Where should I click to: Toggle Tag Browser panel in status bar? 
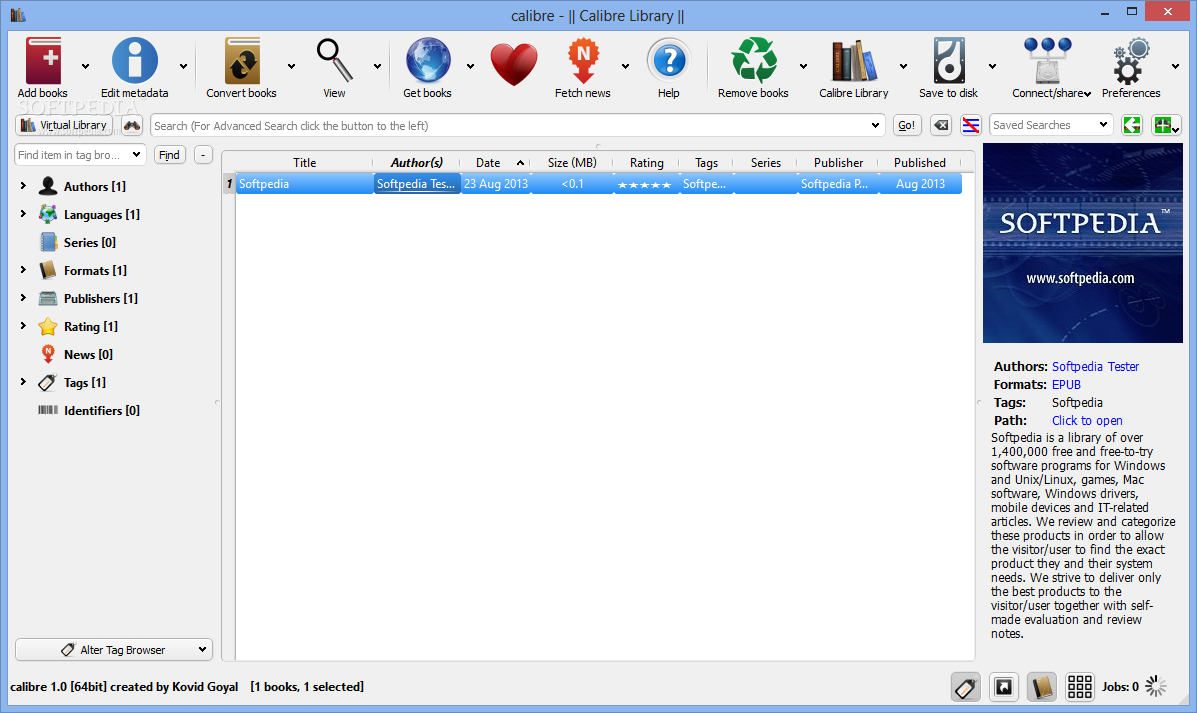(x=966, y=687)
